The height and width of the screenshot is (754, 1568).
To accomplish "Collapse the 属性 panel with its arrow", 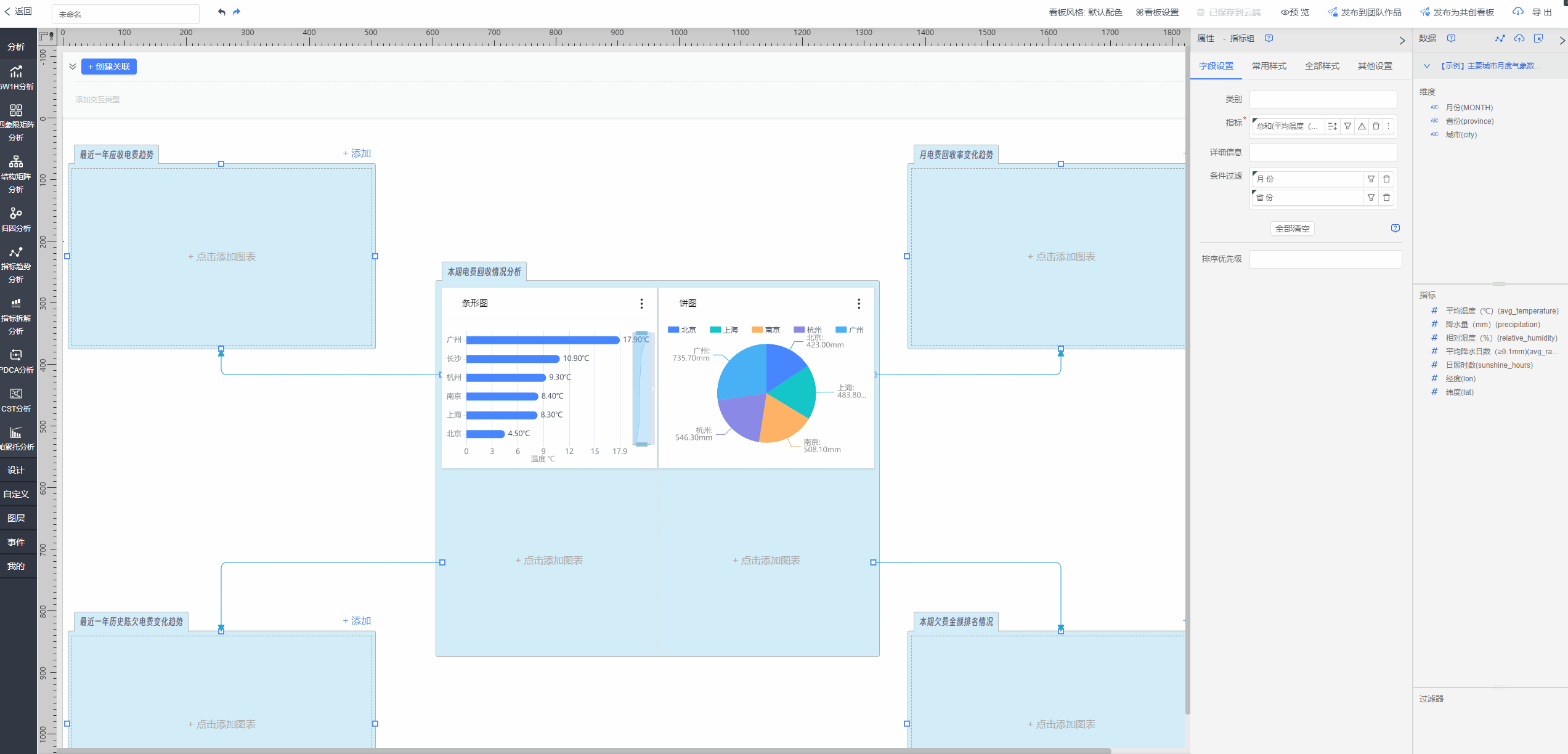I will coord(1402,41).
